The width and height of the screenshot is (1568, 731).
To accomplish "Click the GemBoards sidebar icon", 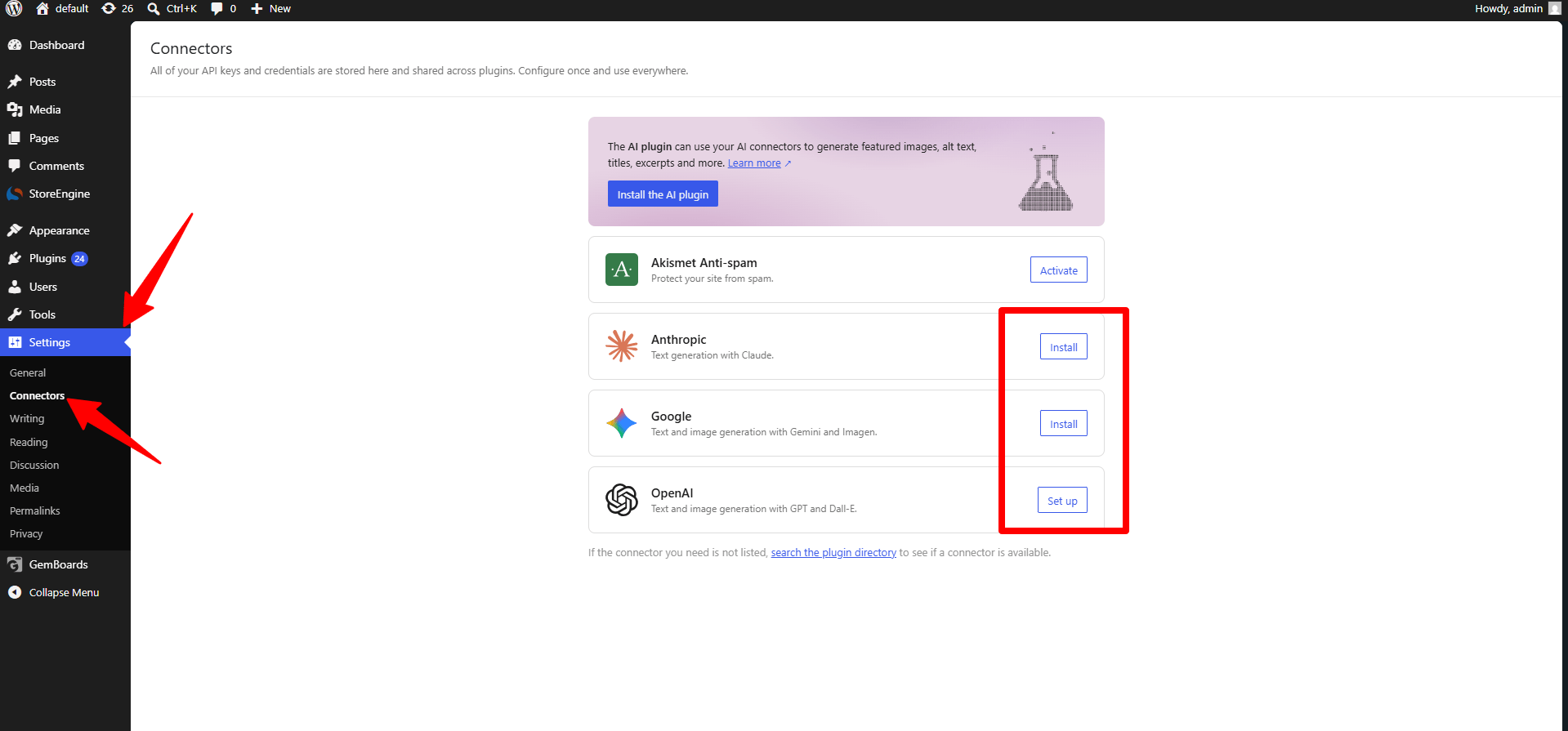I will click(15, 564).
